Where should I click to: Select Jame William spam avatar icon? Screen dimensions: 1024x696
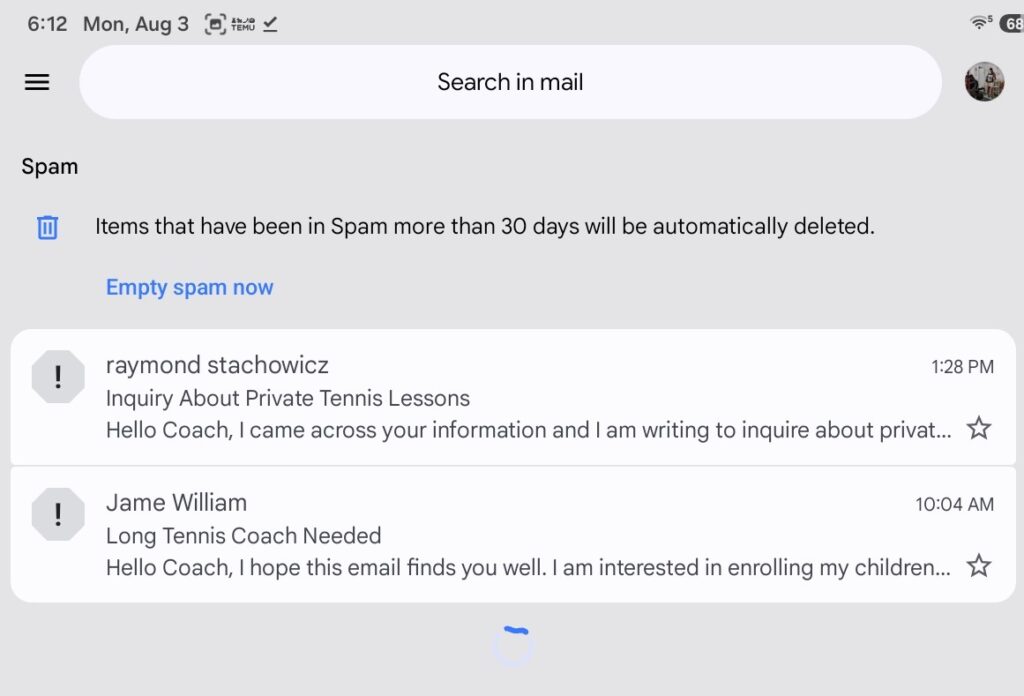pos(58,514)
